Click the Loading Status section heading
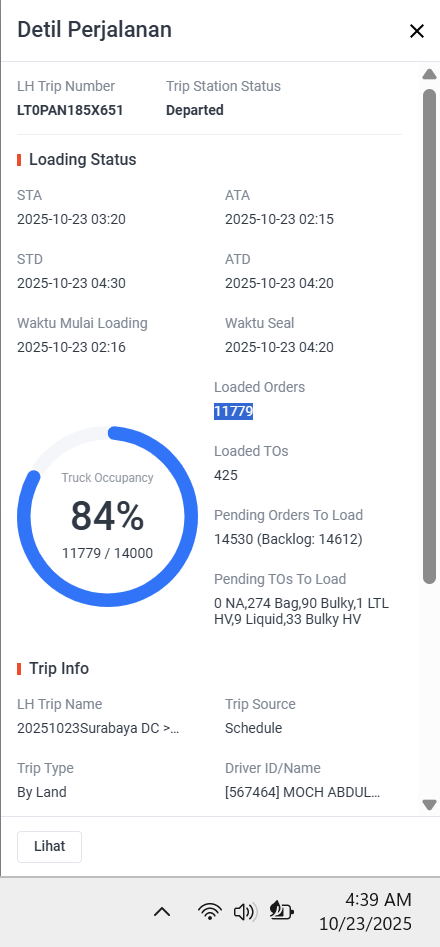Screen dimensions: 440x947 pos(83,159)
